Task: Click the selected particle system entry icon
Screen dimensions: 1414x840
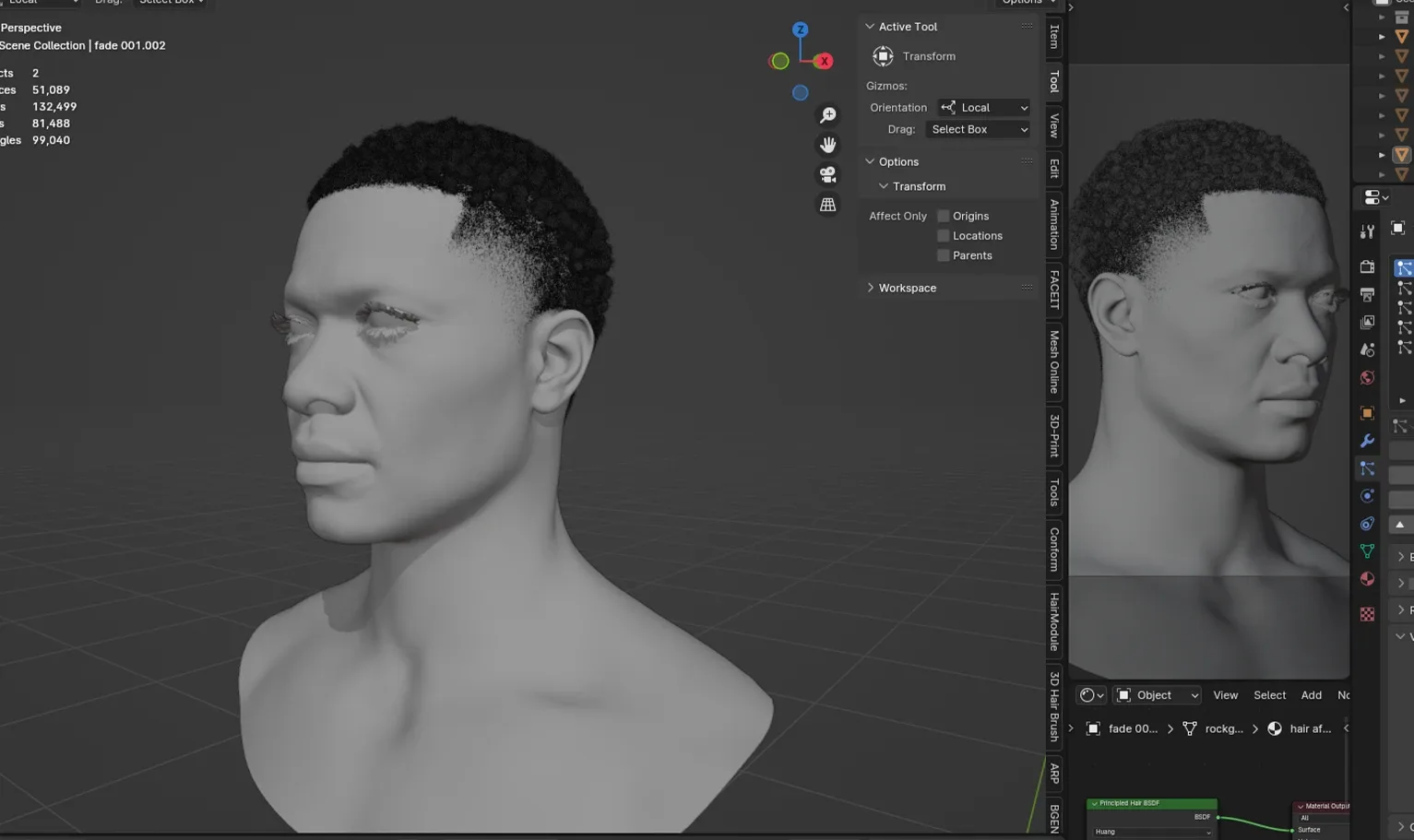Action: (x=1404, y=268)
